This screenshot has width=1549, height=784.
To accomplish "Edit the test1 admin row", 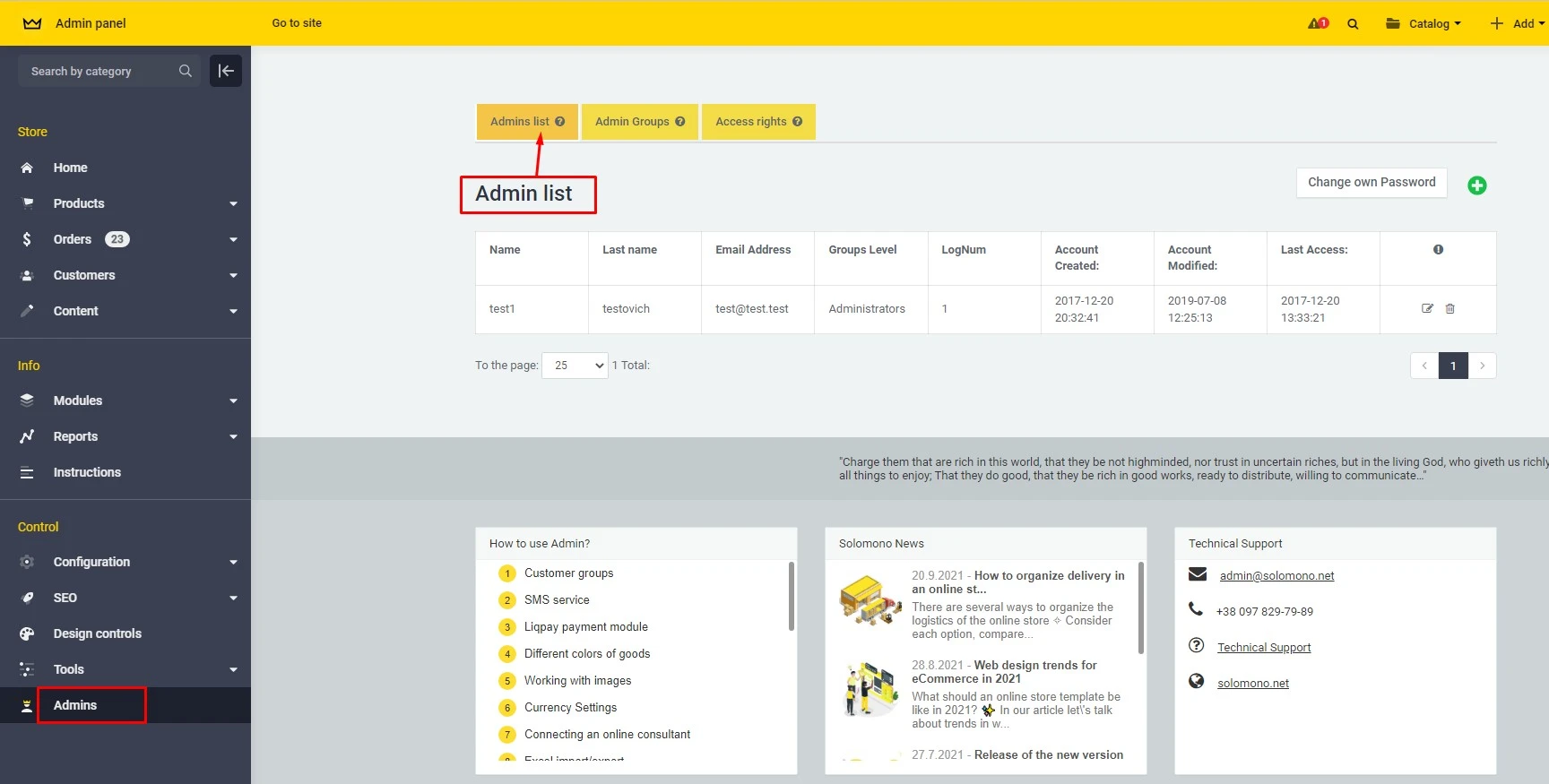I will [x=1427, y=308].
